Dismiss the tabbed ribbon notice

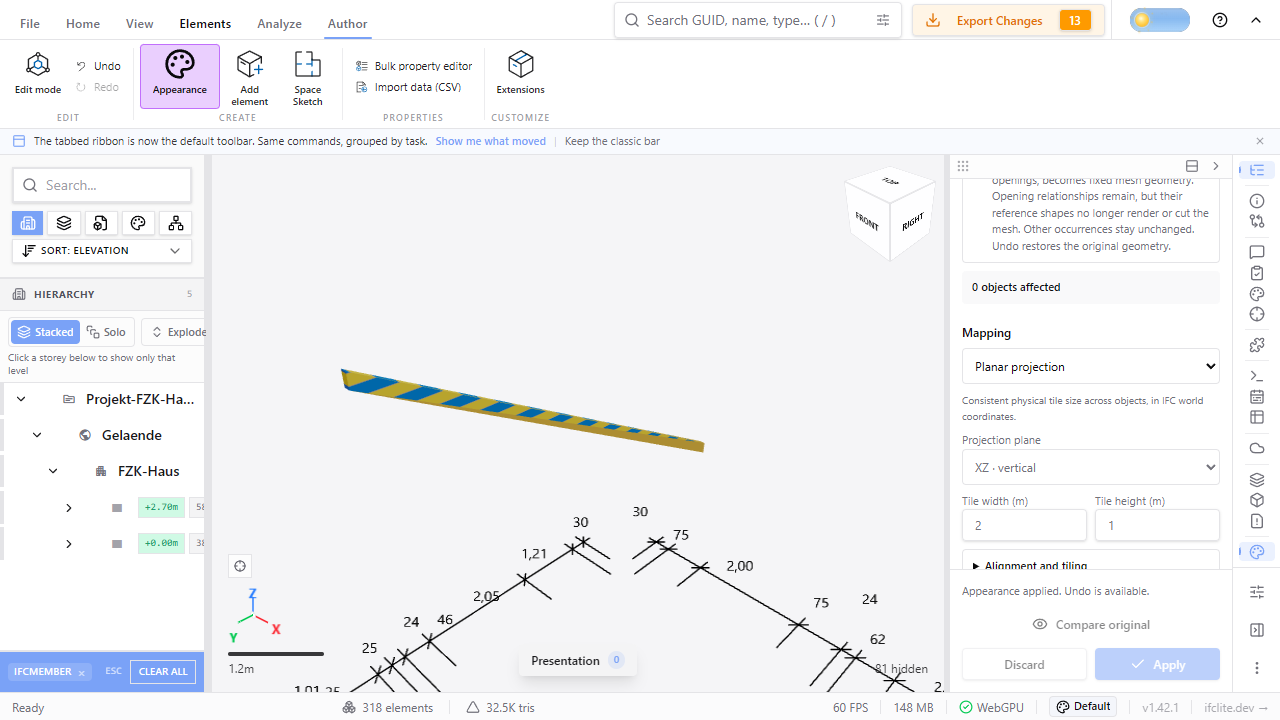[x=1260, y=141]
